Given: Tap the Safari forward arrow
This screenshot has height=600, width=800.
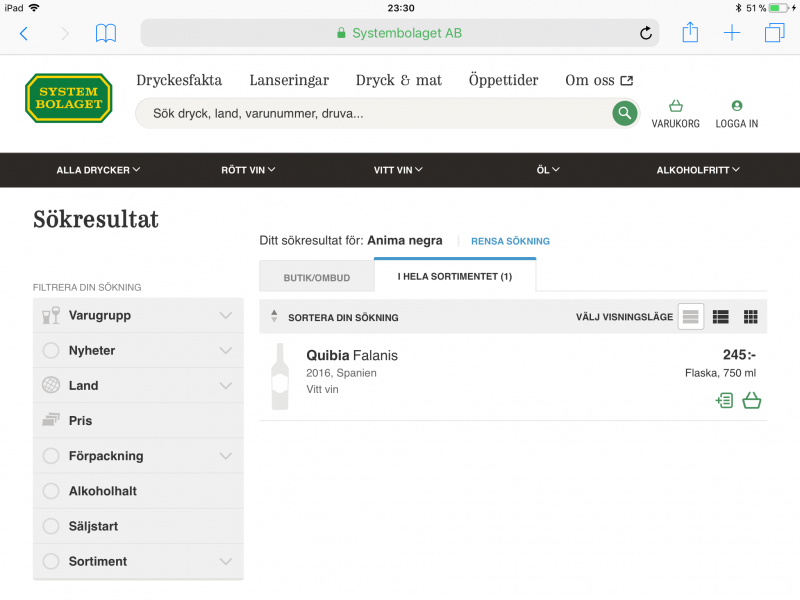Looking at the screenshot, I should [64, 34].
